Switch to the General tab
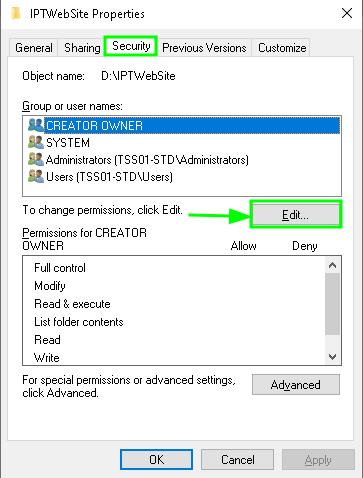The height and width of the screenshot is (478, 363). pos(34,48)
